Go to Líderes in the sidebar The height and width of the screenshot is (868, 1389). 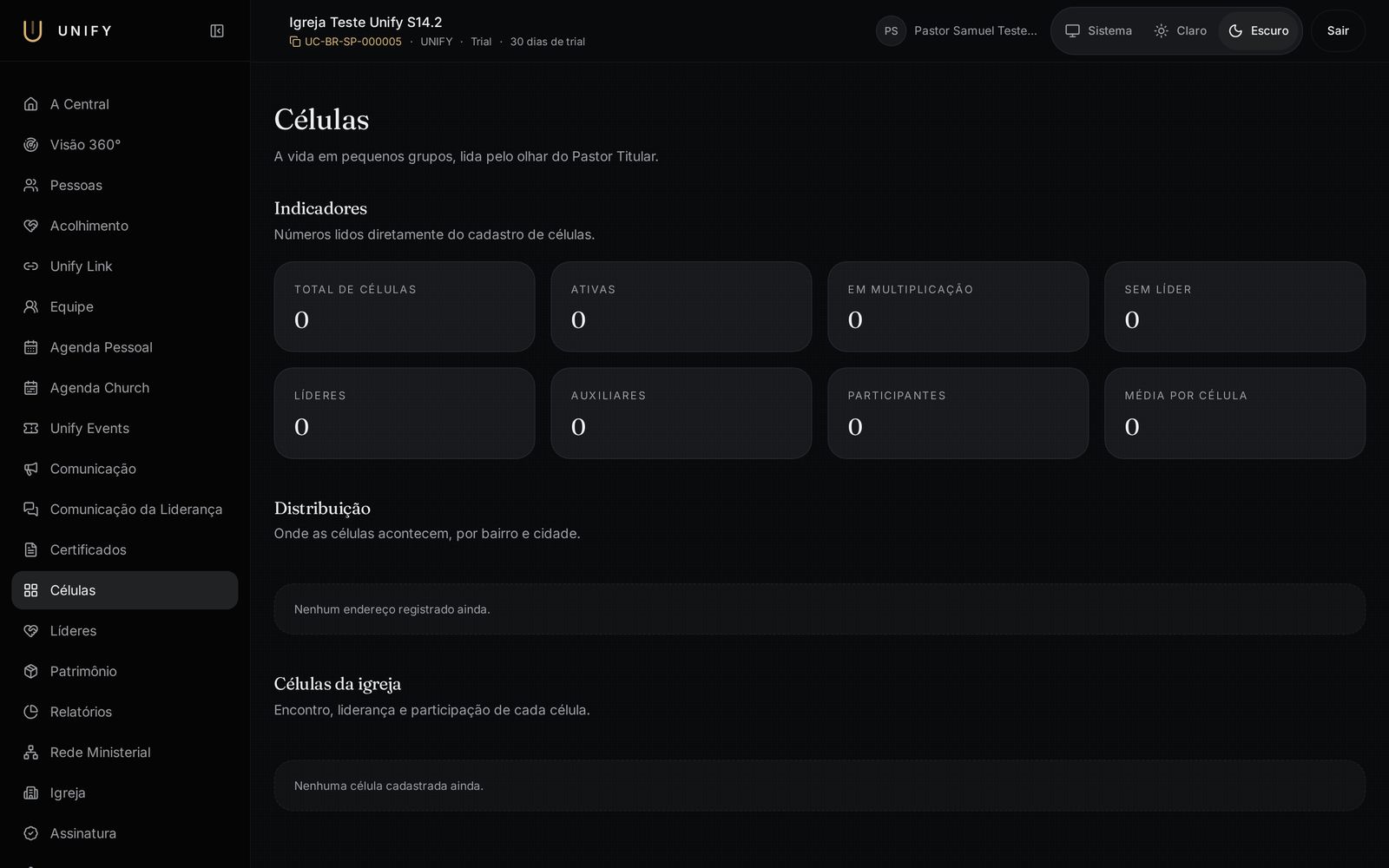click(125, 631)
